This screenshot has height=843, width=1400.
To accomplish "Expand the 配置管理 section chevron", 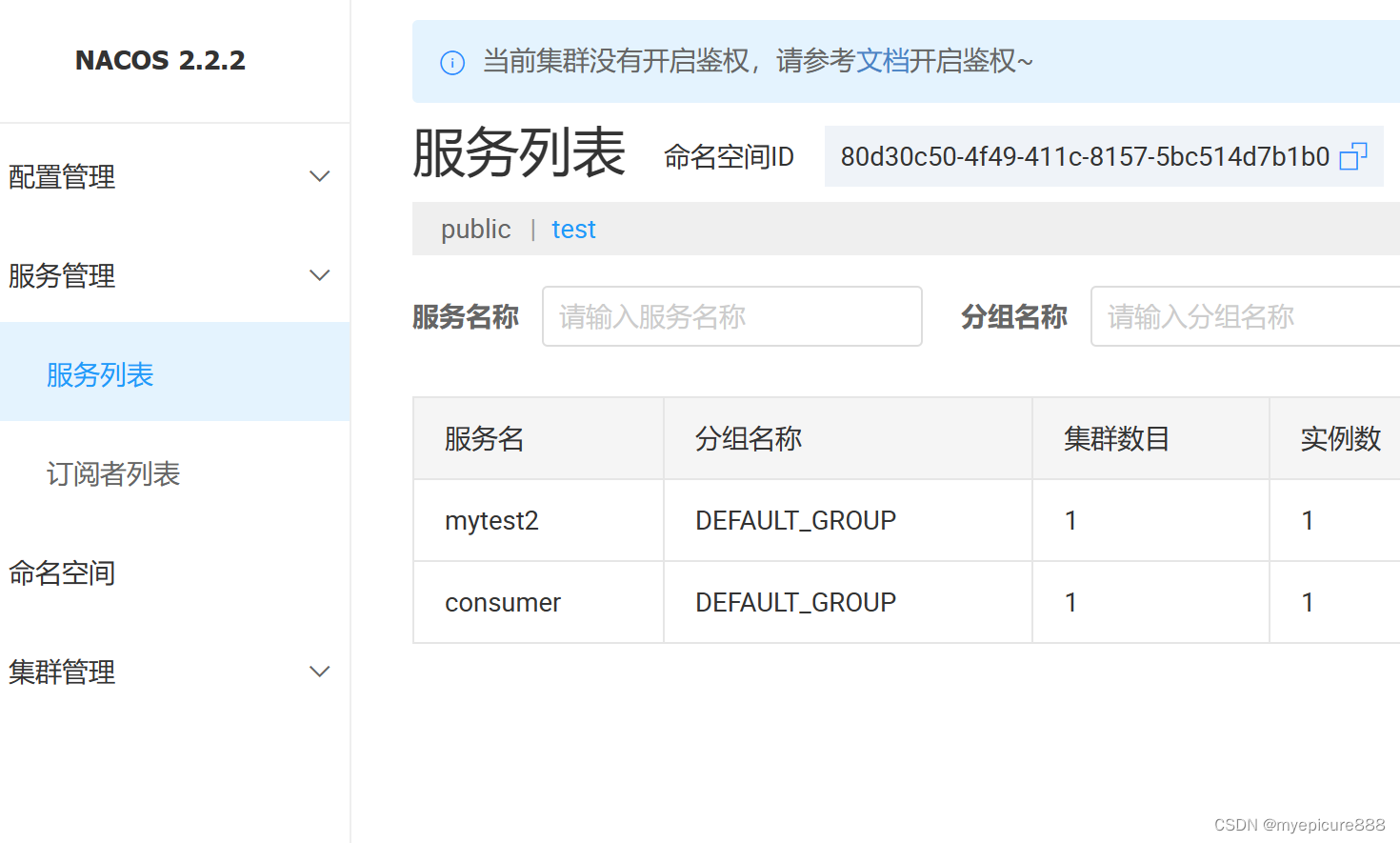I will (x=320, y=176).
